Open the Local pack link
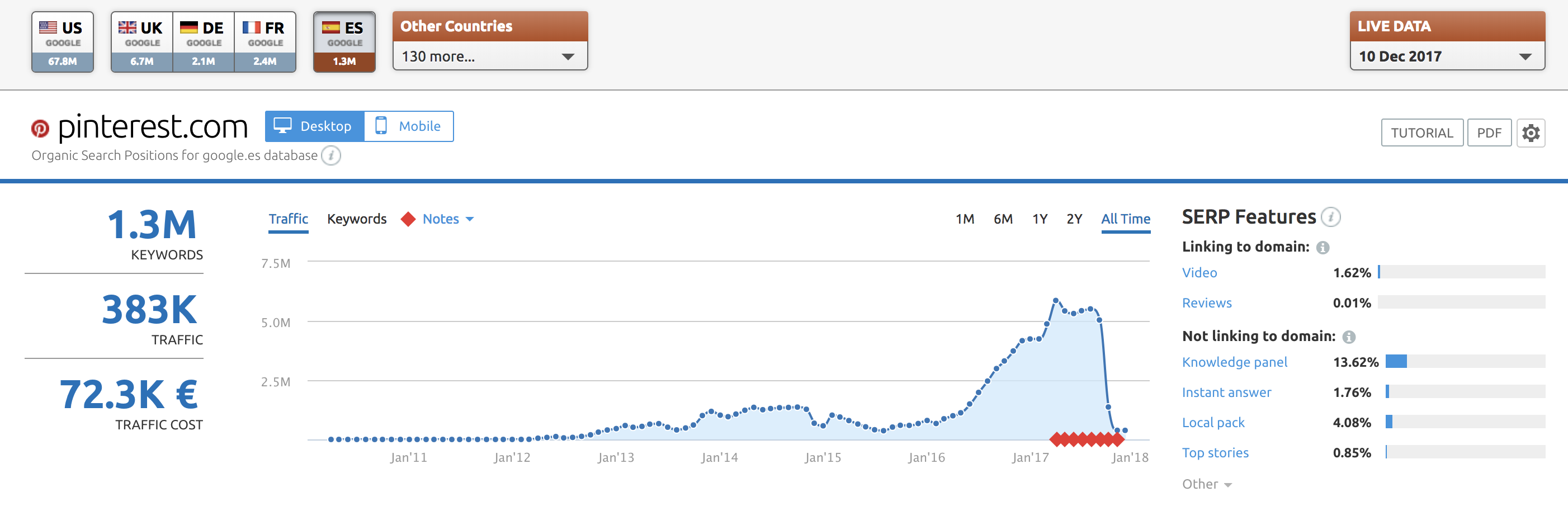 (1213, 423)
